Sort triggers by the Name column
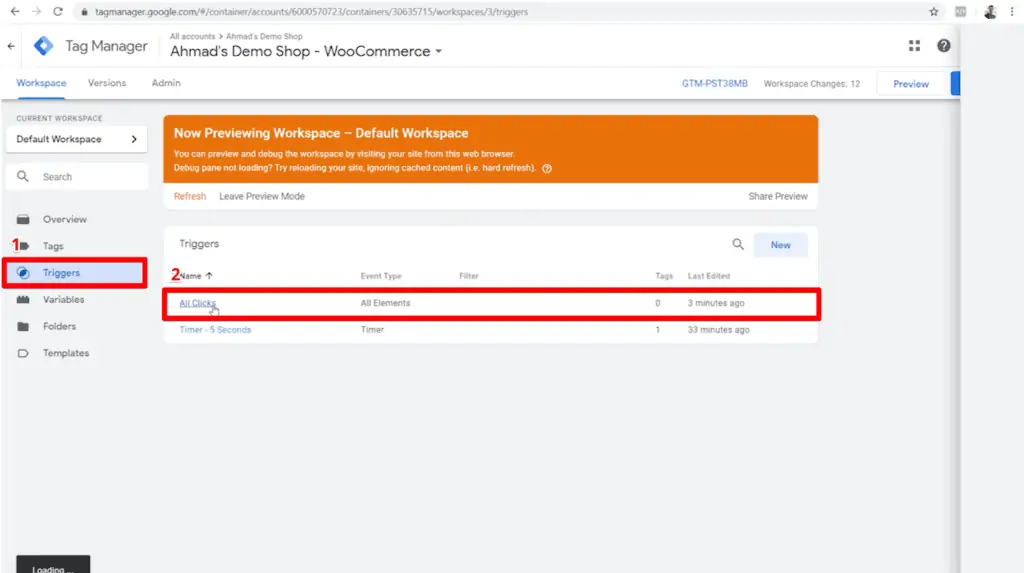Screen dimensions: 1024x573 click(x=196, y=276)
